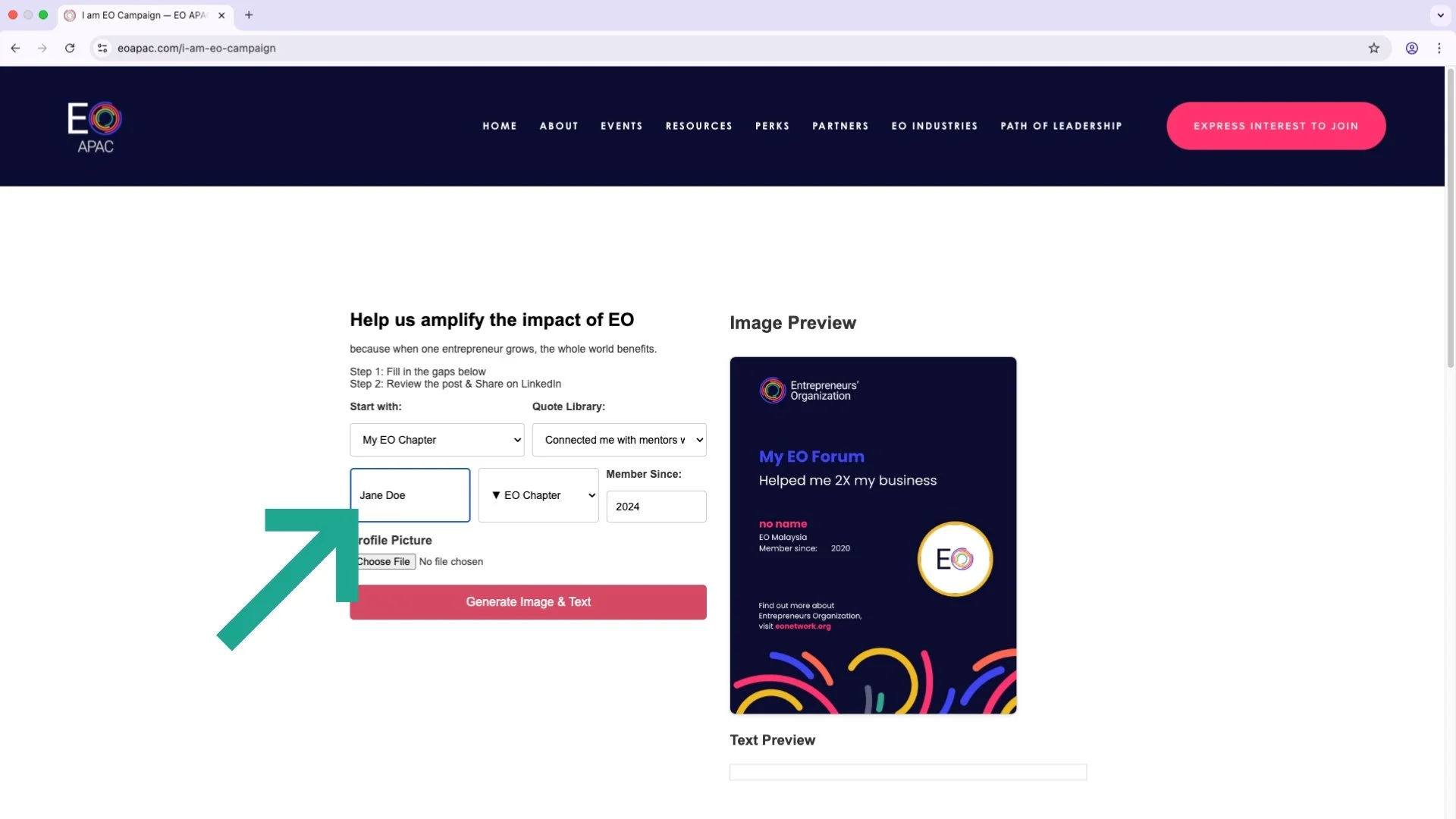Viewport: 1456px width, 819px height.
Task: Bookmark this page with star icon
Action: [1373, 48]
